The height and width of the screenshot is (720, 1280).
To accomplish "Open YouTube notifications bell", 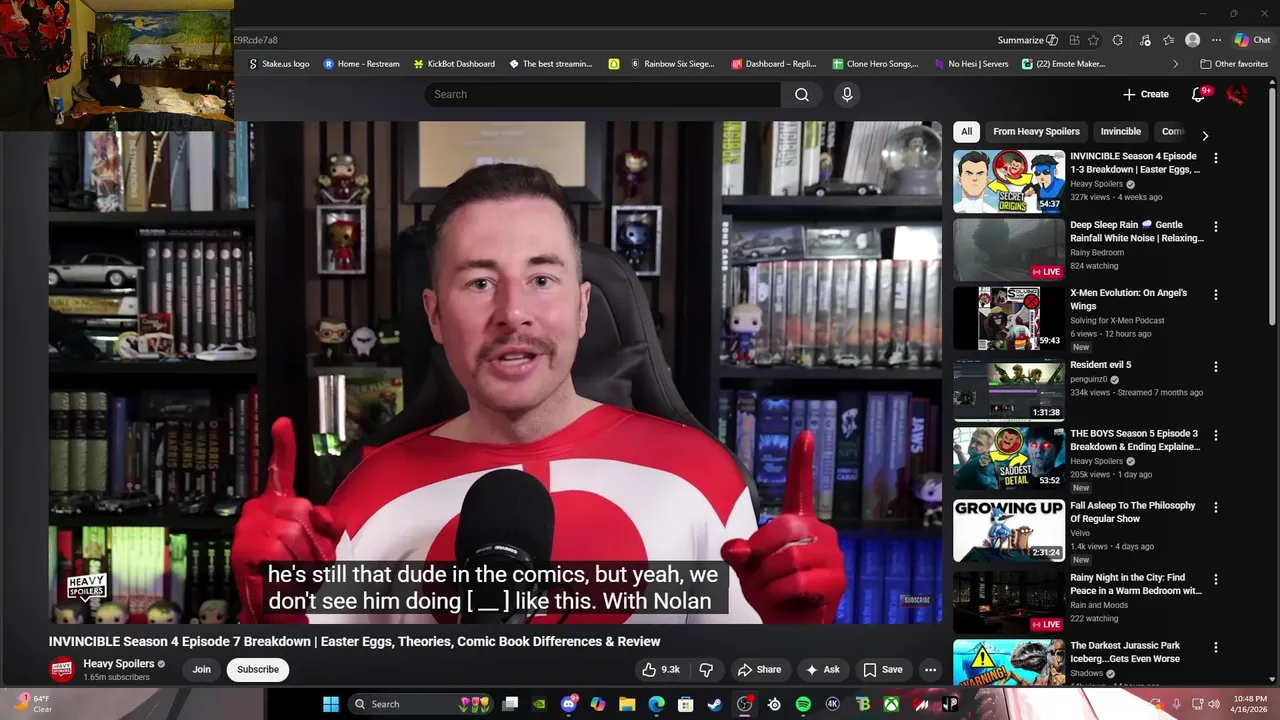I will [1198, 94].
